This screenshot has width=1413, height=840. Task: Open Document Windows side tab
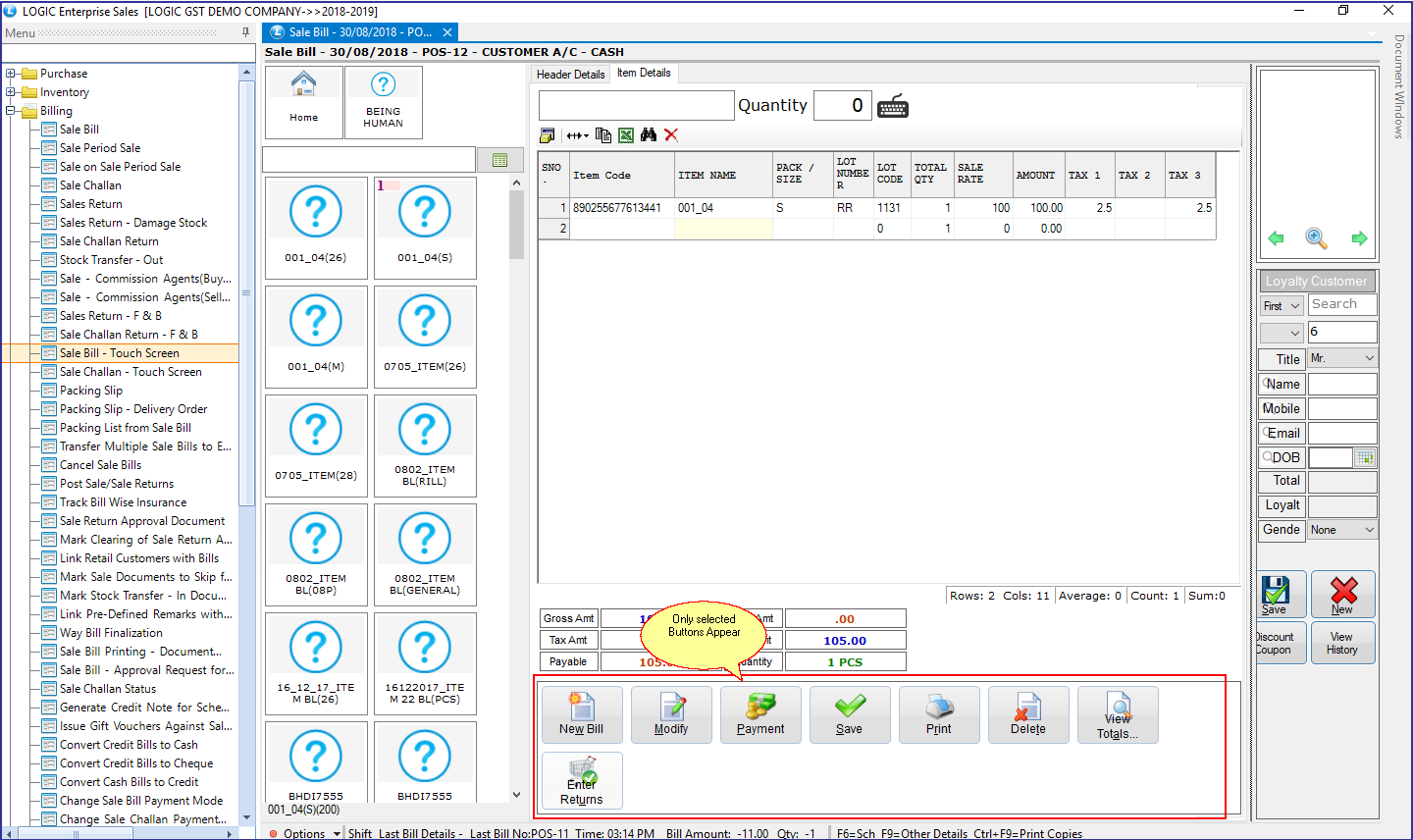click(1400, 86)
